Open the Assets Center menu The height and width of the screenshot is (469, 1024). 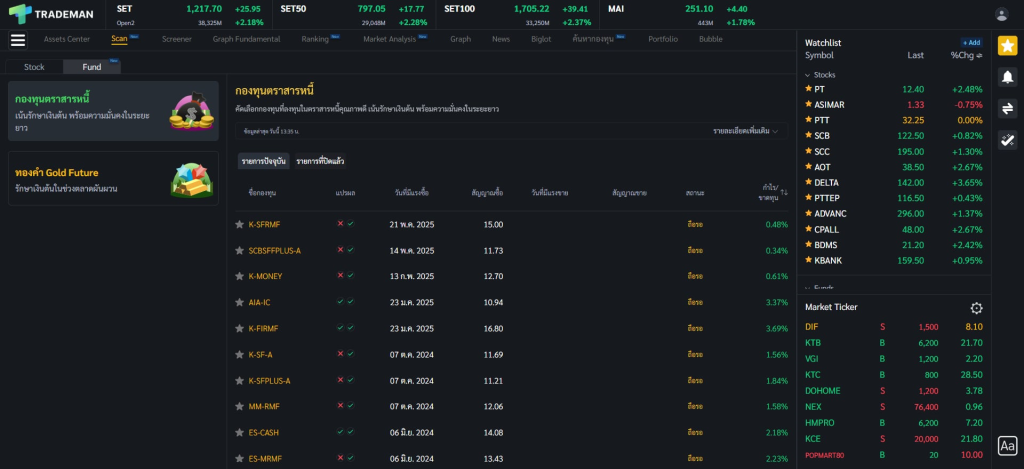(67, 39)
